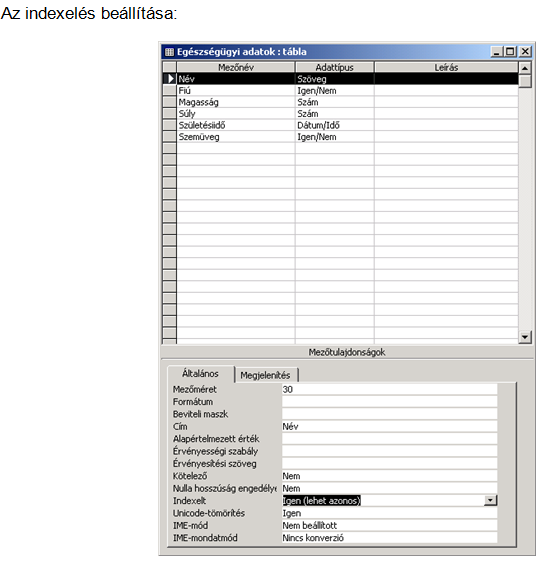Click the Nulla hosszúság engedélyezése value field

pyautogui.click(x=389, y=488)
